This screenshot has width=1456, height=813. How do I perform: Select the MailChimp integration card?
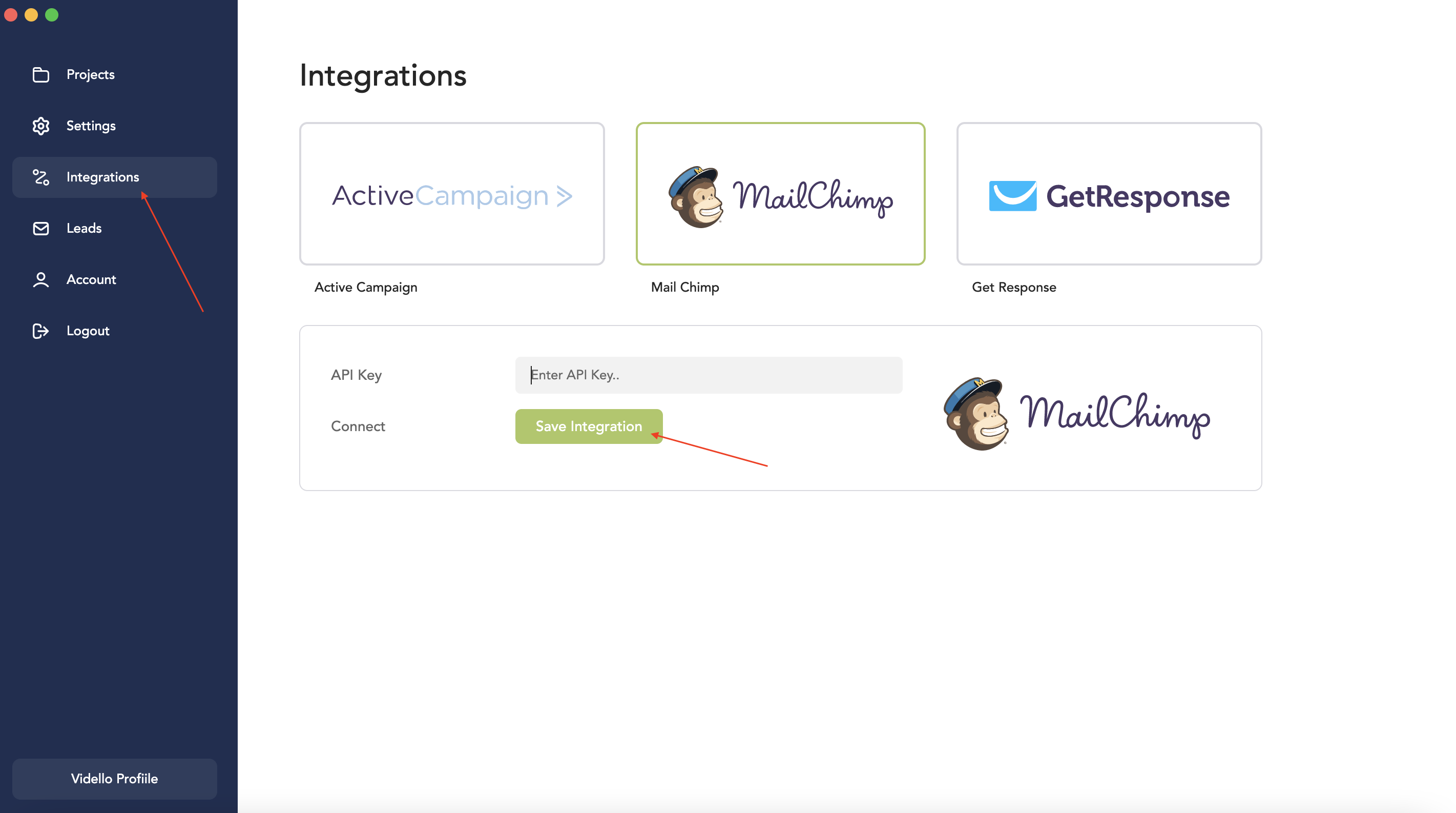click(780, 194)
